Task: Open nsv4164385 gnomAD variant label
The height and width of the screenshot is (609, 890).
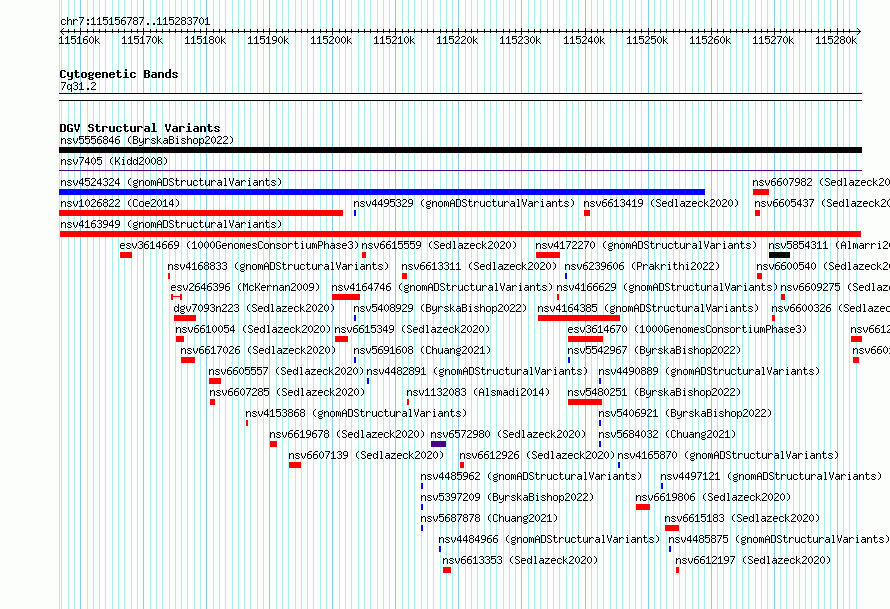Action: click(x=648, y=308)
